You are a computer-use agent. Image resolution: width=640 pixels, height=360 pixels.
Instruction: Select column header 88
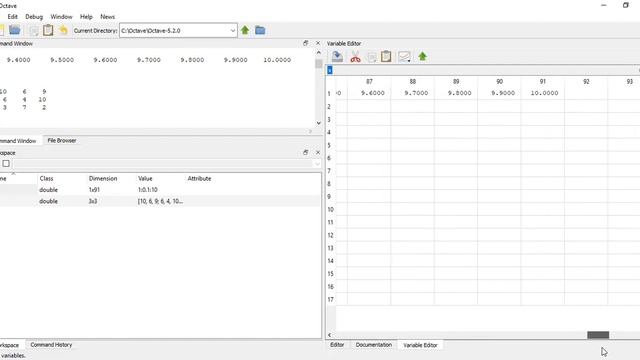point(413,82)
